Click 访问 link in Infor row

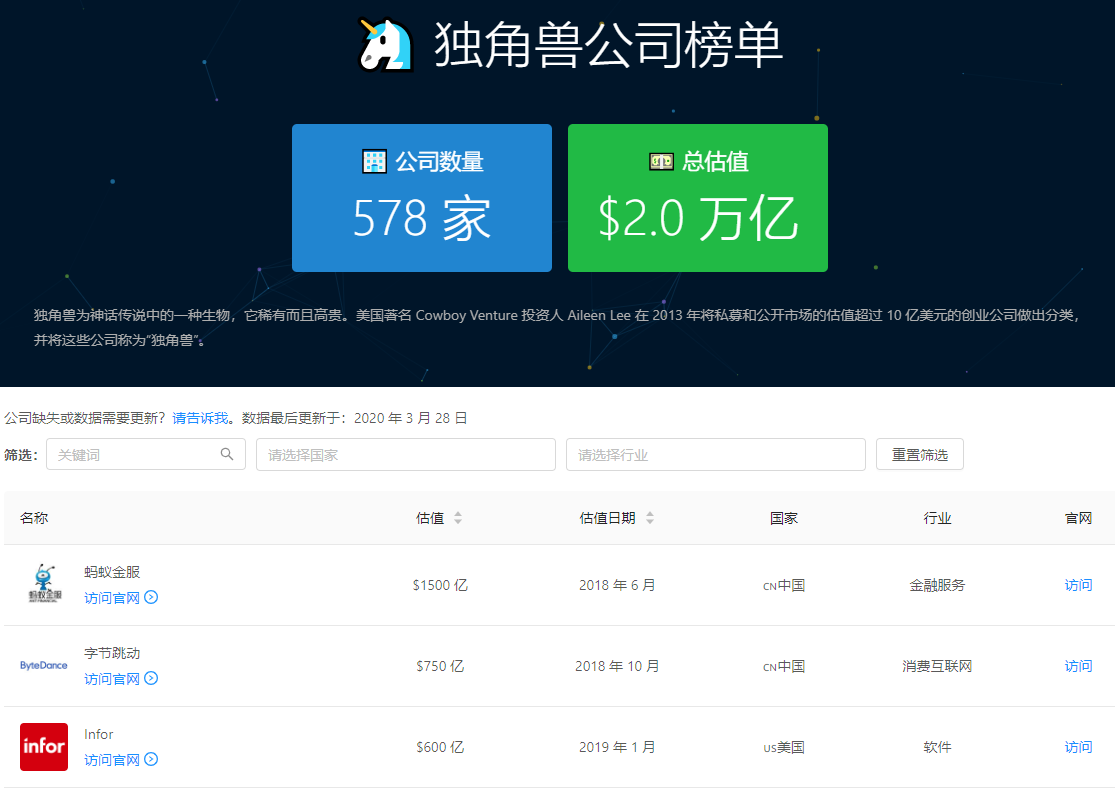pos(1078,747)
